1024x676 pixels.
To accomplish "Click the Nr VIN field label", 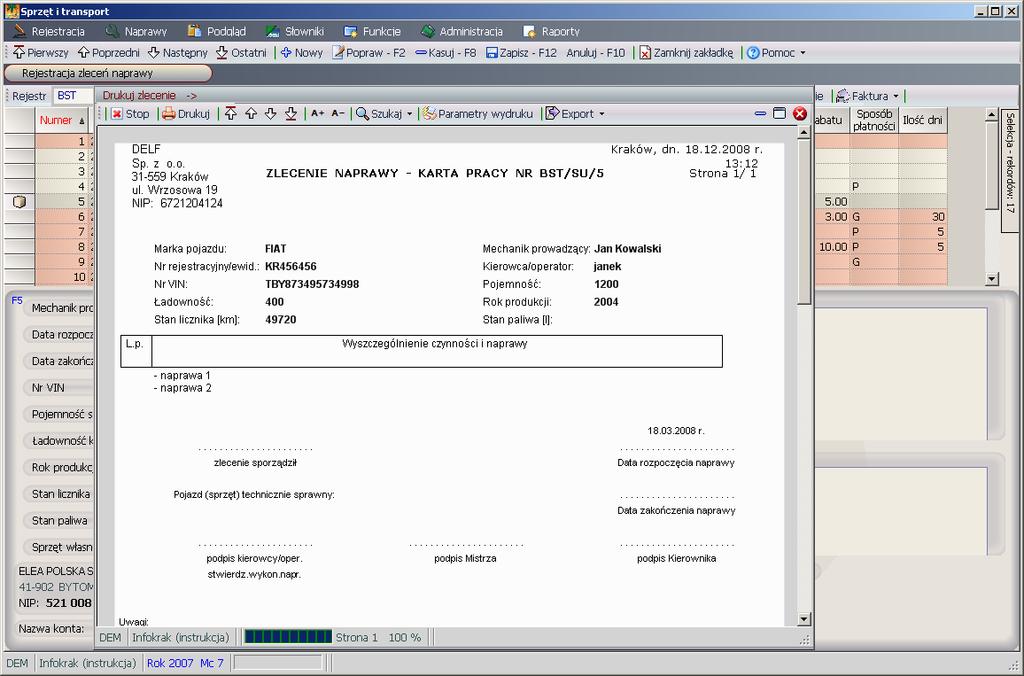I will 48,387.
